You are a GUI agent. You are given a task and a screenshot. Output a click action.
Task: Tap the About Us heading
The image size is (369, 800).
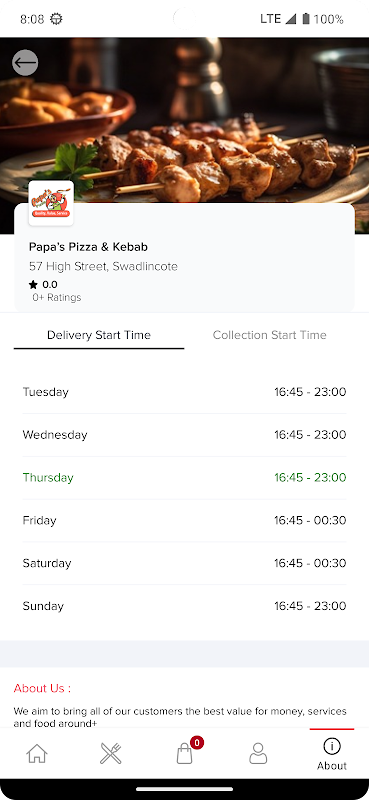click(42, 688)
